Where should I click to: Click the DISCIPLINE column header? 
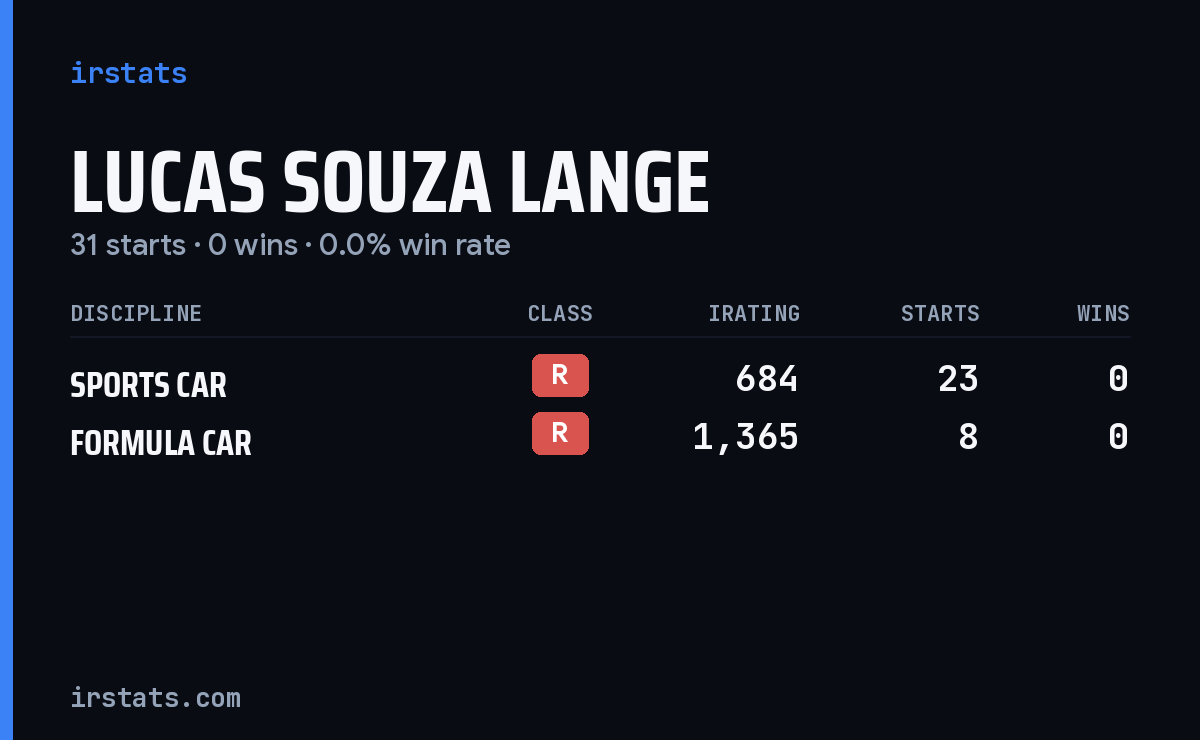tap(136, 313)
